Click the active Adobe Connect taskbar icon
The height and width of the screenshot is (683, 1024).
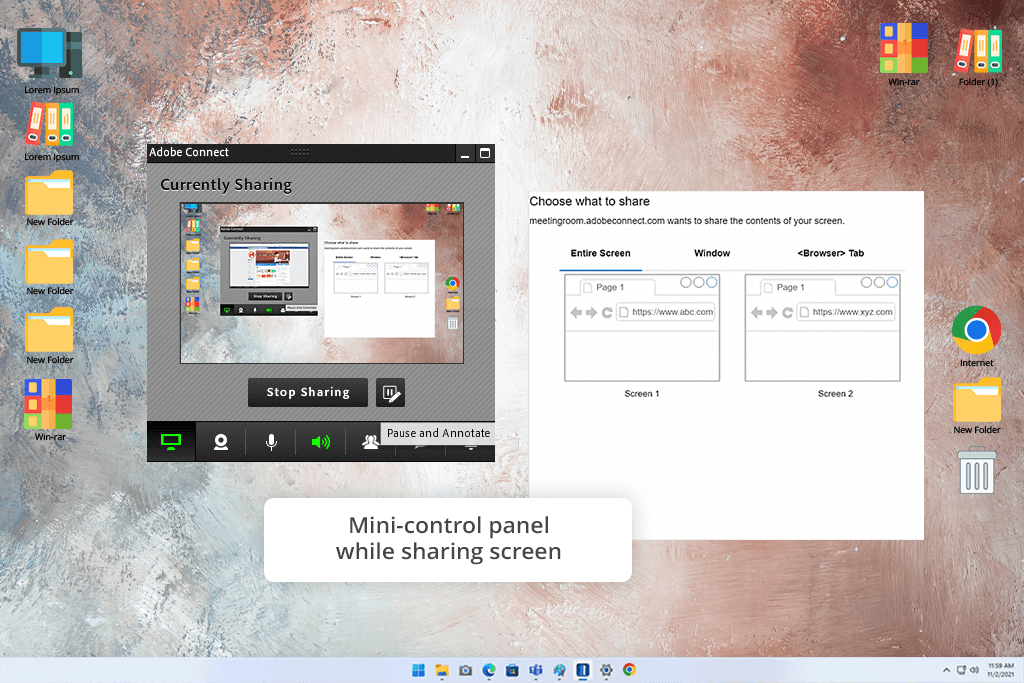tap(583, 670)
